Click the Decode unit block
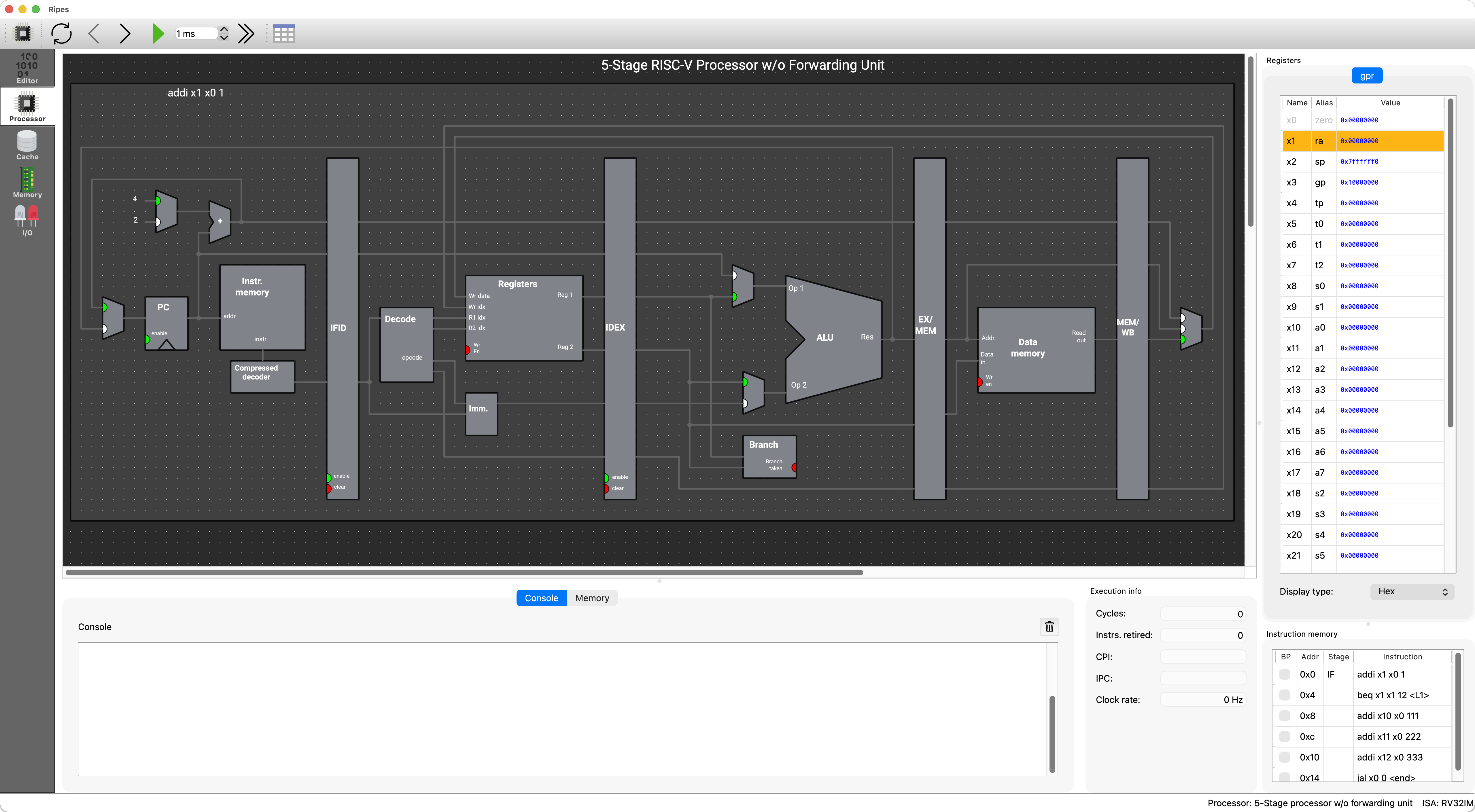Screen dimensions: 1475x812 point(406,345)
